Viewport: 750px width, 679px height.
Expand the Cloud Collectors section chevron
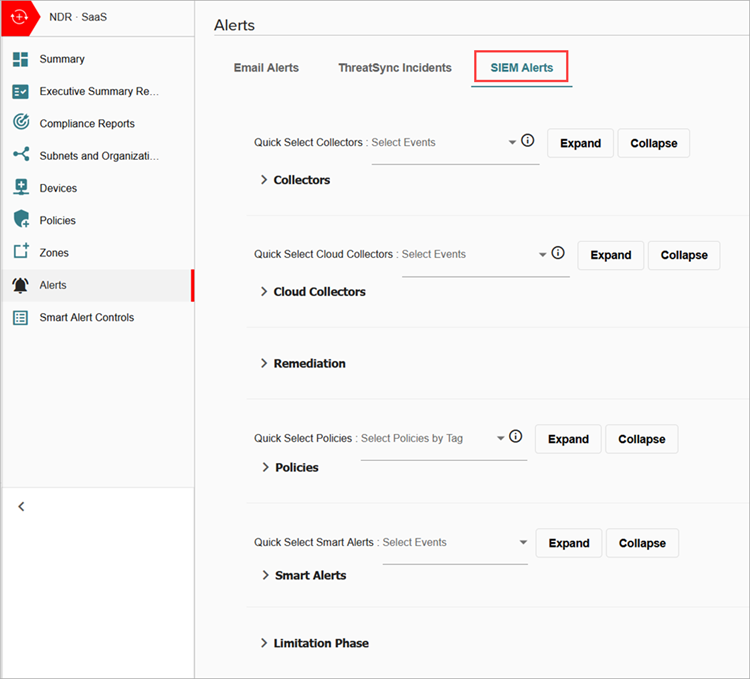264,292
